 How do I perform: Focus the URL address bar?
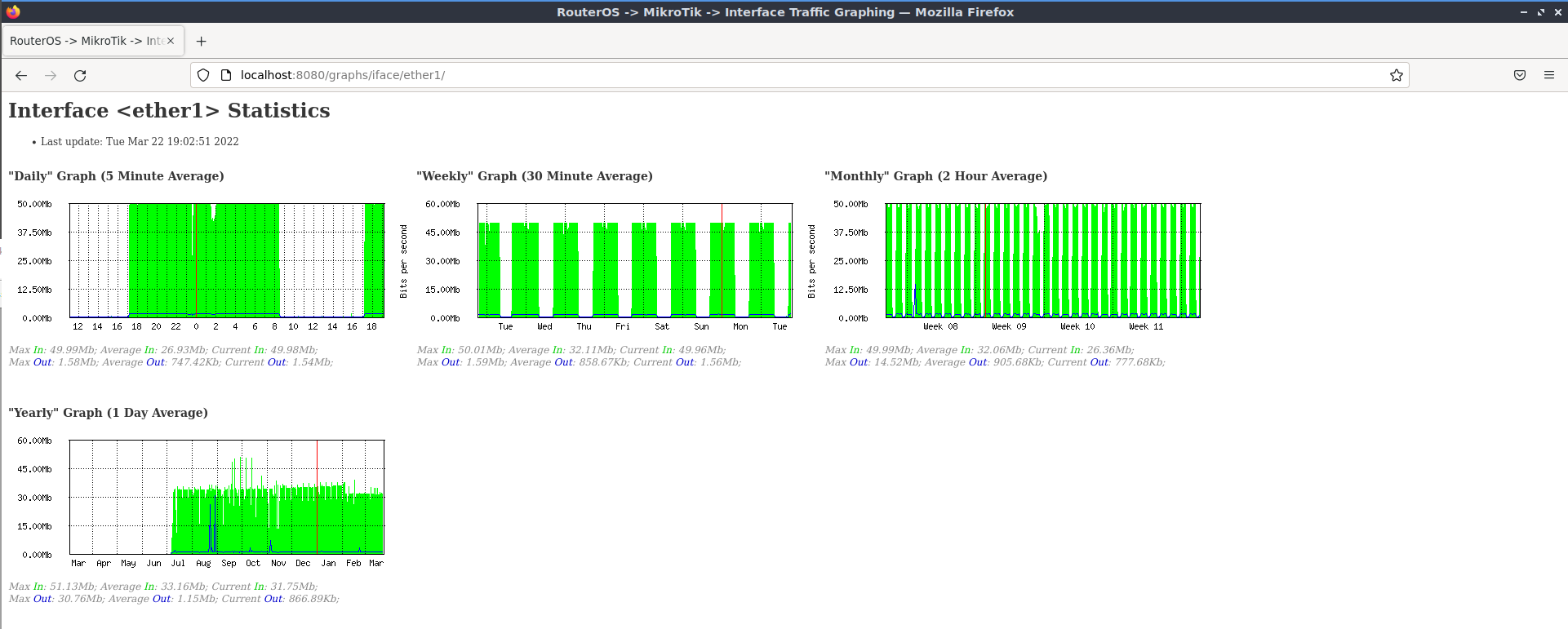[800, 75]
